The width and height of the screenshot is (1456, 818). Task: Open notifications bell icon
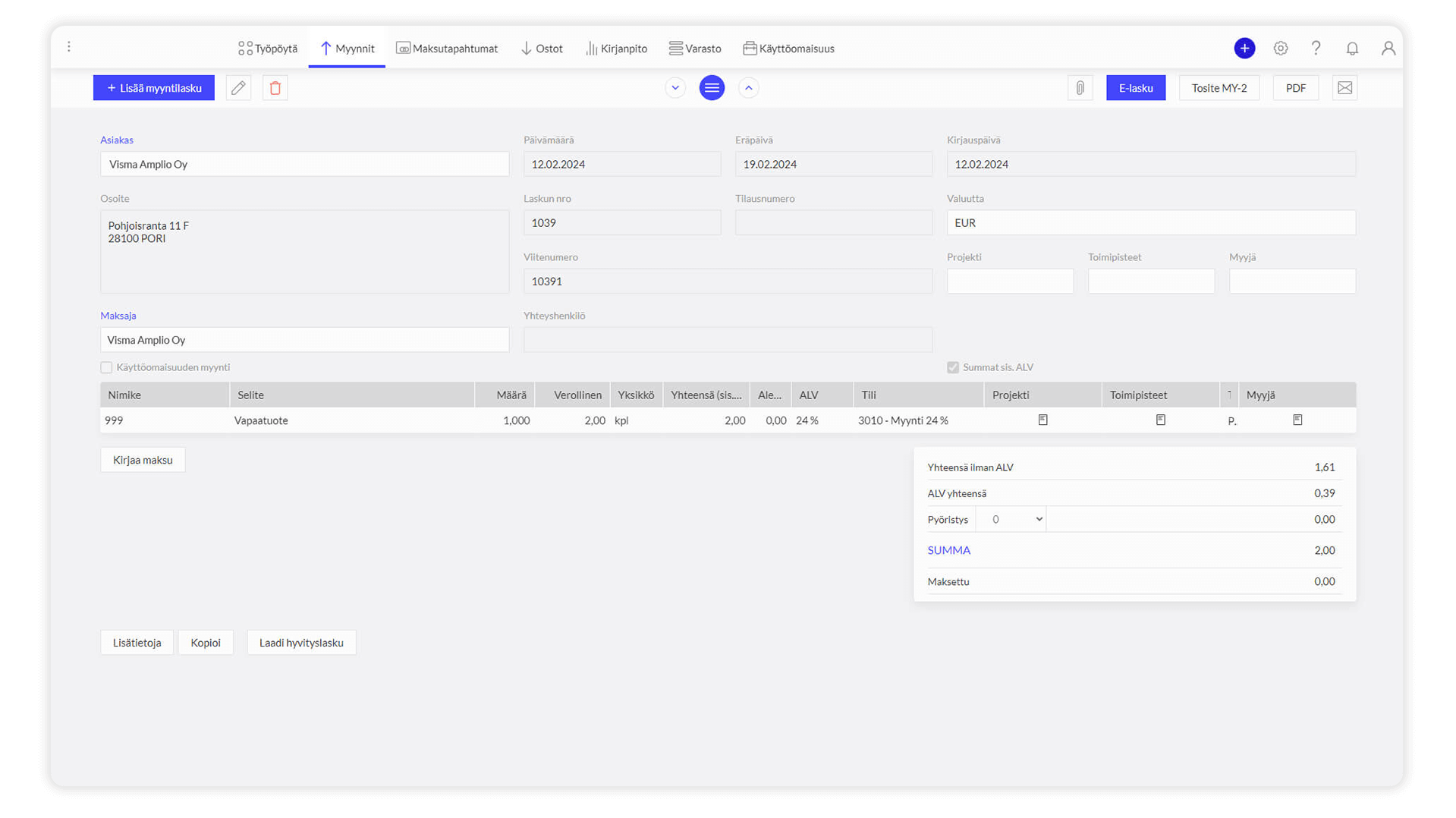(x=1352, y=49)
